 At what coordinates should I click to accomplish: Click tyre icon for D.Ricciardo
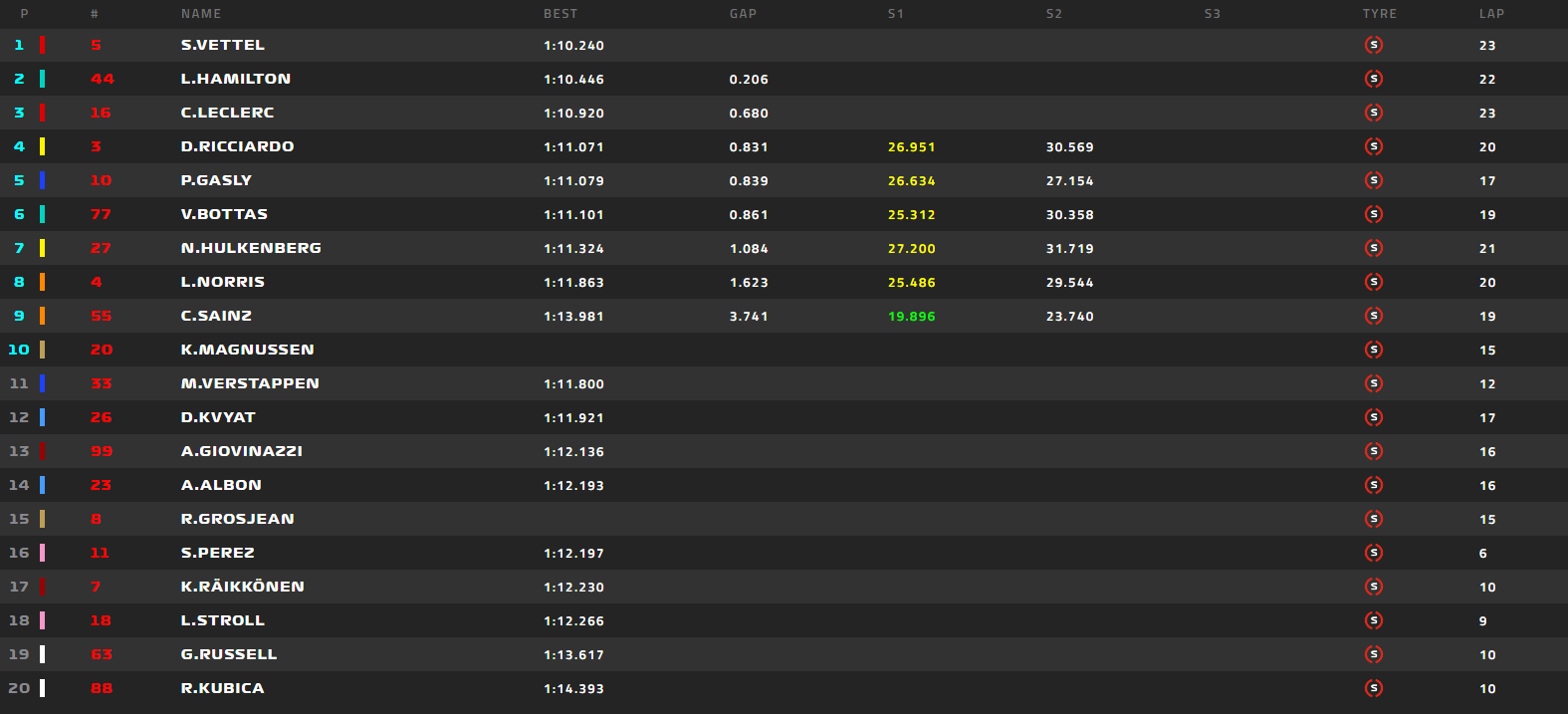[1374, 146]
